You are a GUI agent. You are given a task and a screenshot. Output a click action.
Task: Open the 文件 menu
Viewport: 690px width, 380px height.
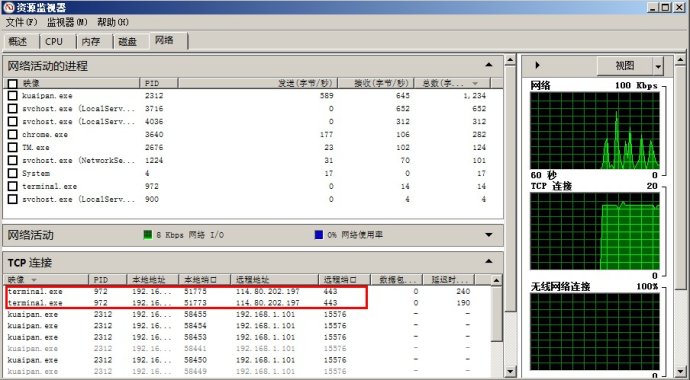[21, 22]
